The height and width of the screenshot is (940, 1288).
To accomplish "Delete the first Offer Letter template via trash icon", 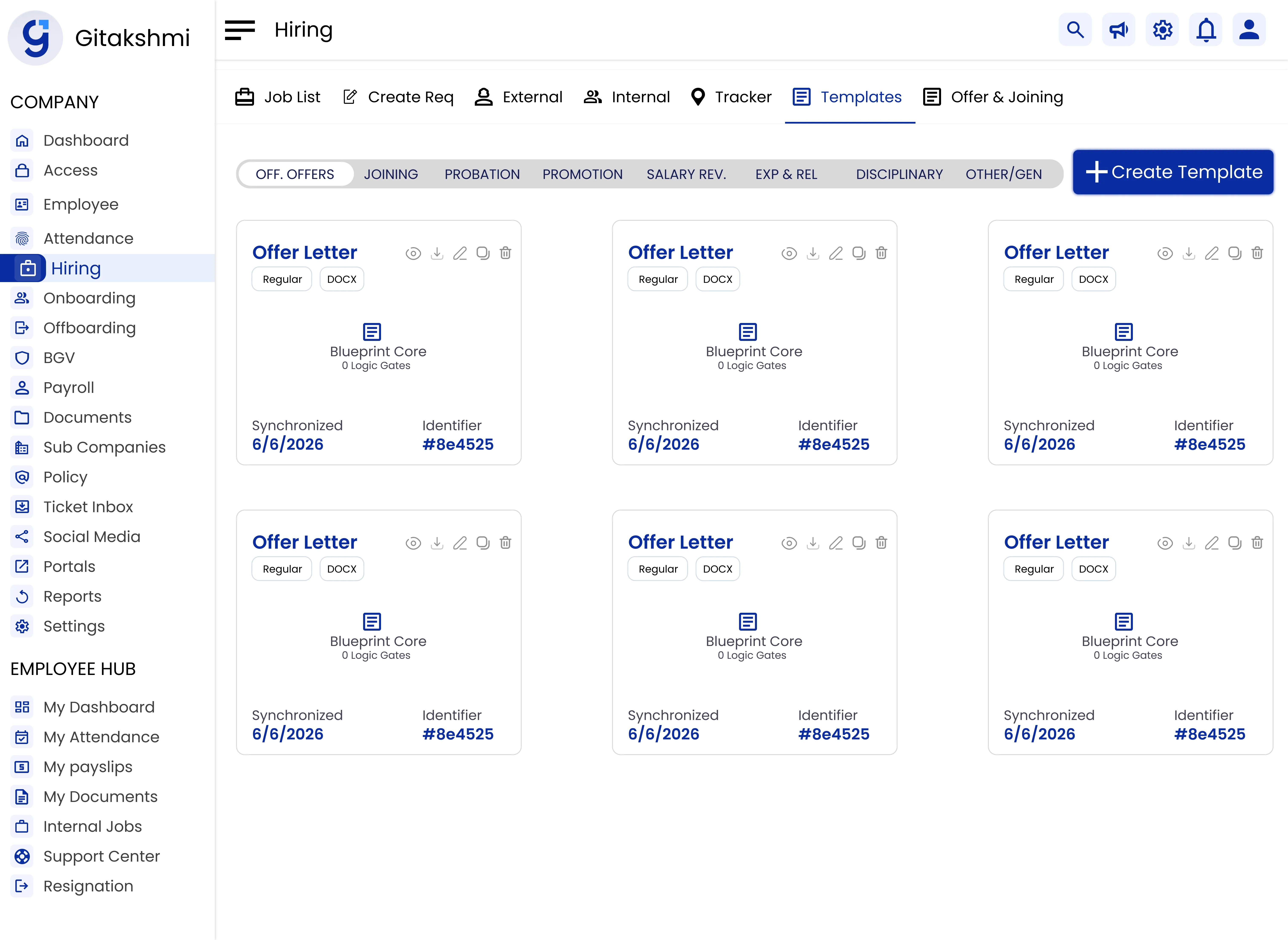I will [505, 253].
